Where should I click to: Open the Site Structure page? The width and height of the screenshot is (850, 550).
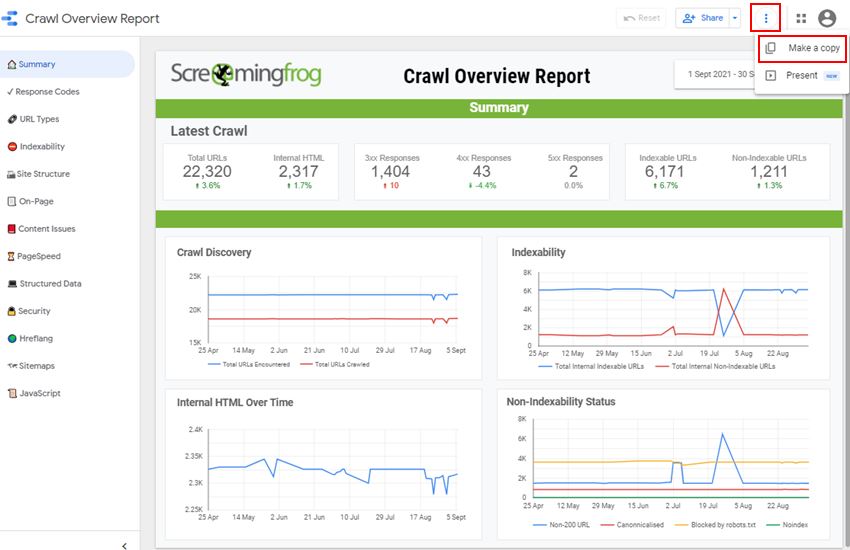coord(38,174)
